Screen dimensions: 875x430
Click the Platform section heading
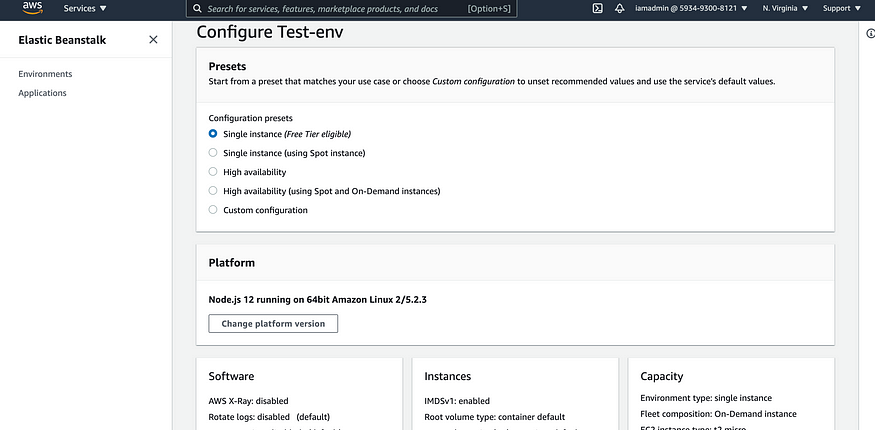point(232,263)
